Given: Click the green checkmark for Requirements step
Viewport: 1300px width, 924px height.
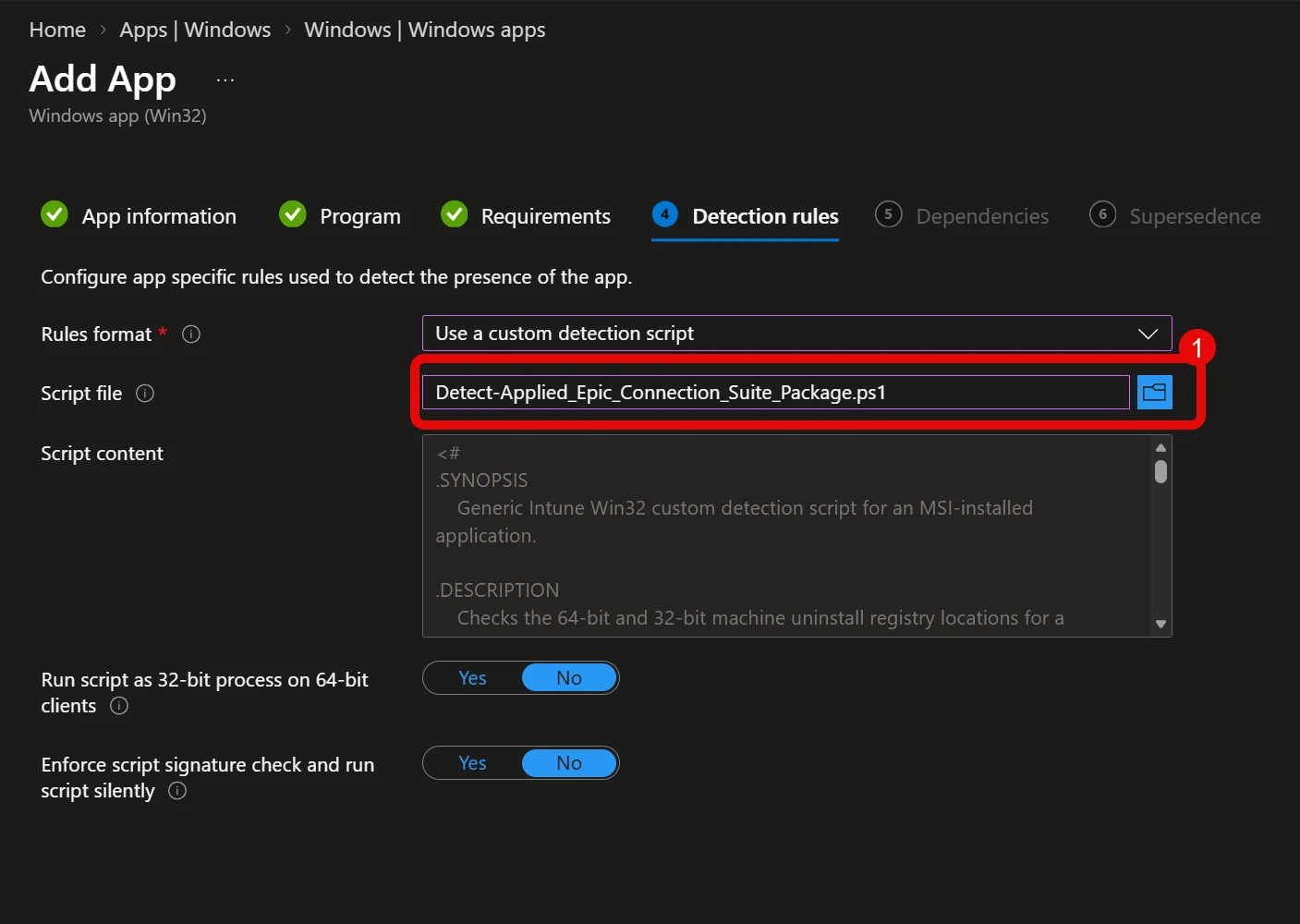Looking at the screenshot, I should click(x=454, y=214).
